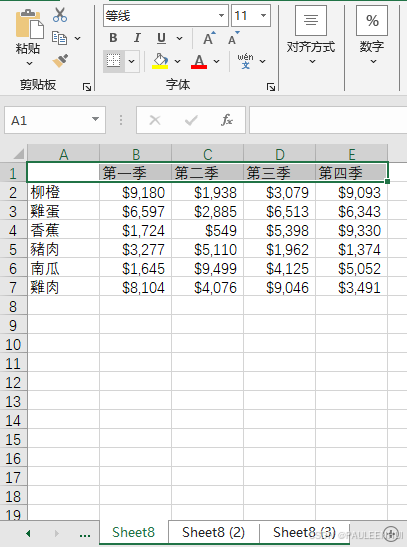Click the wén phonetic guide icon
The height and width of the screenshot is (547, 407).
246,61
